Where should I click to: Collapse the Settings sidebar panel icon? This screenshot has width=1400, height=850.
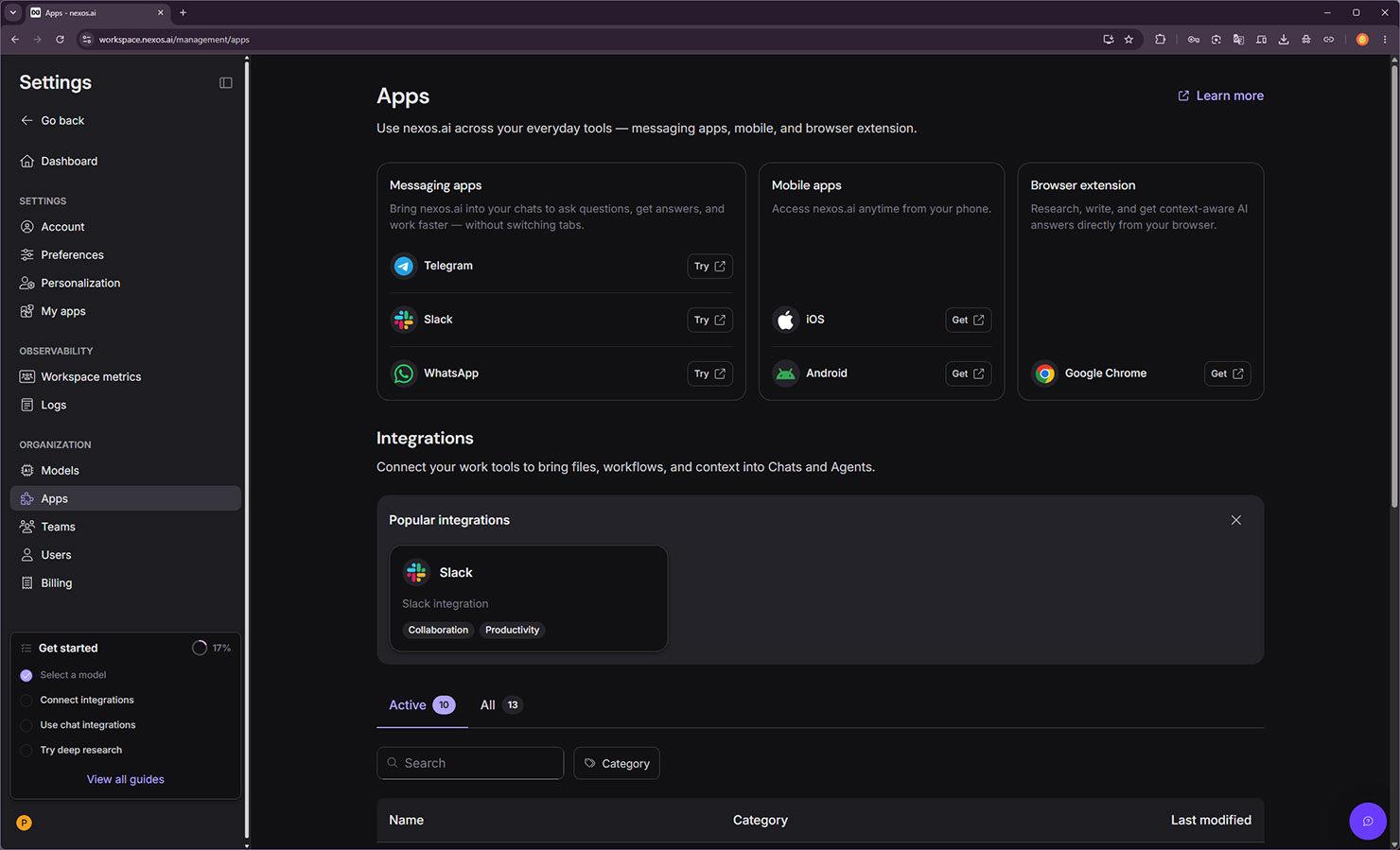click(225, 82)
